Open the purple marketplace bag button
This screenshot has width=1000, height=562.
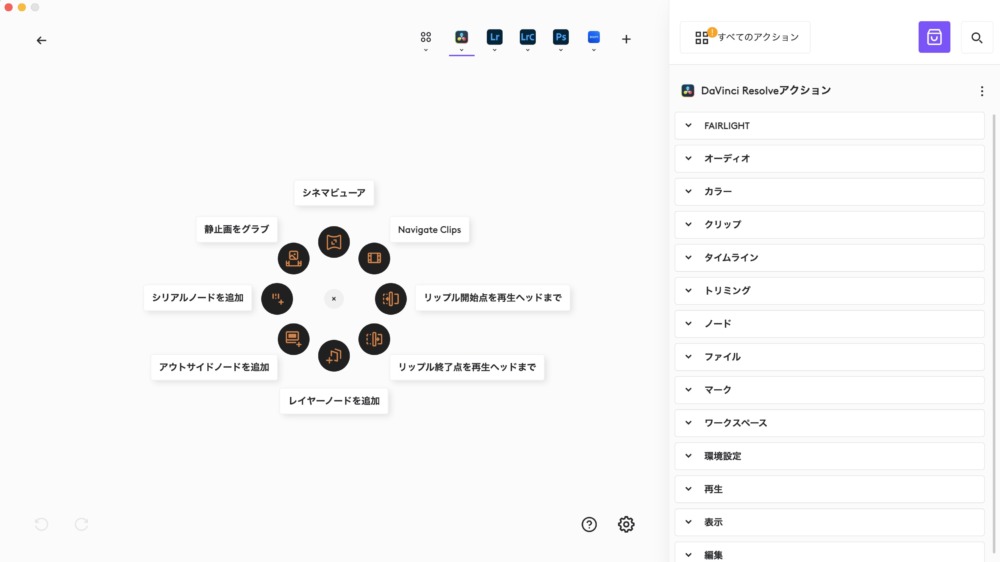pos(934,37)
